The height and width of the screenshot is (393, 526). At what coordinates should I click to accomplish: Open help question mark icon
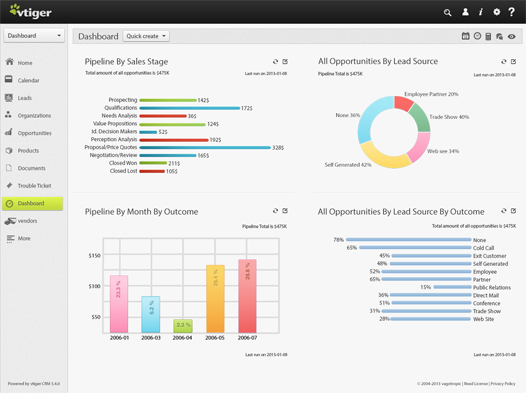tap(511, 12)
